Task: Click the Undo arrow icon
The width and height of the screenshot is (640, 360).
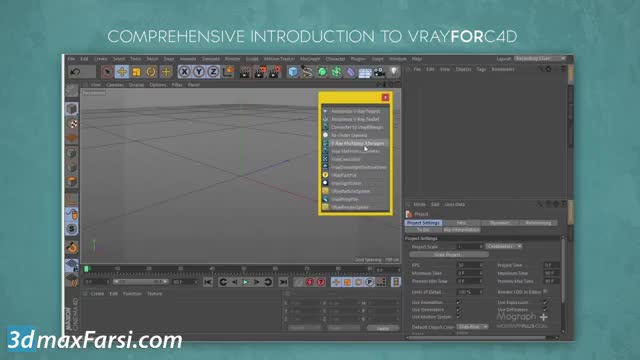Action: 75,72
